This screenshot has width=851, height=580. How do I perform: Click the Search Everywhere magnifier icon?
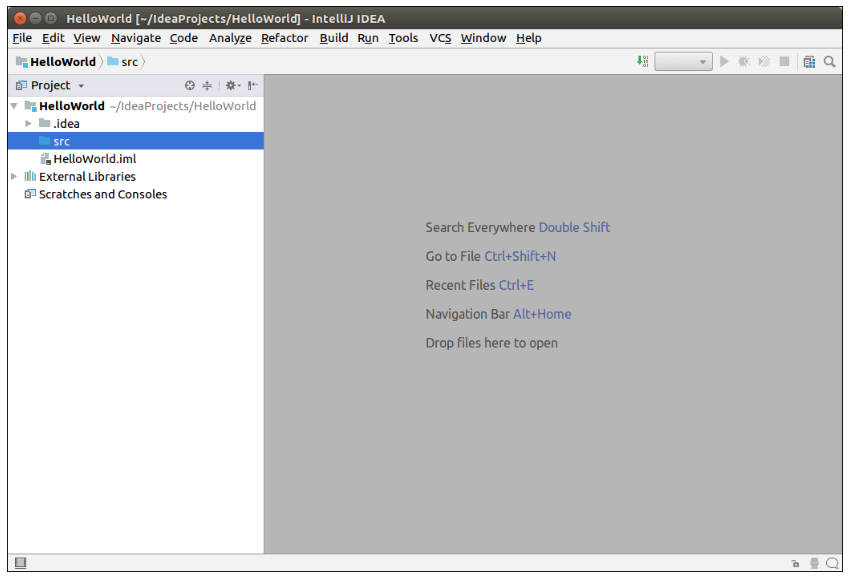(x=829, y=62)
